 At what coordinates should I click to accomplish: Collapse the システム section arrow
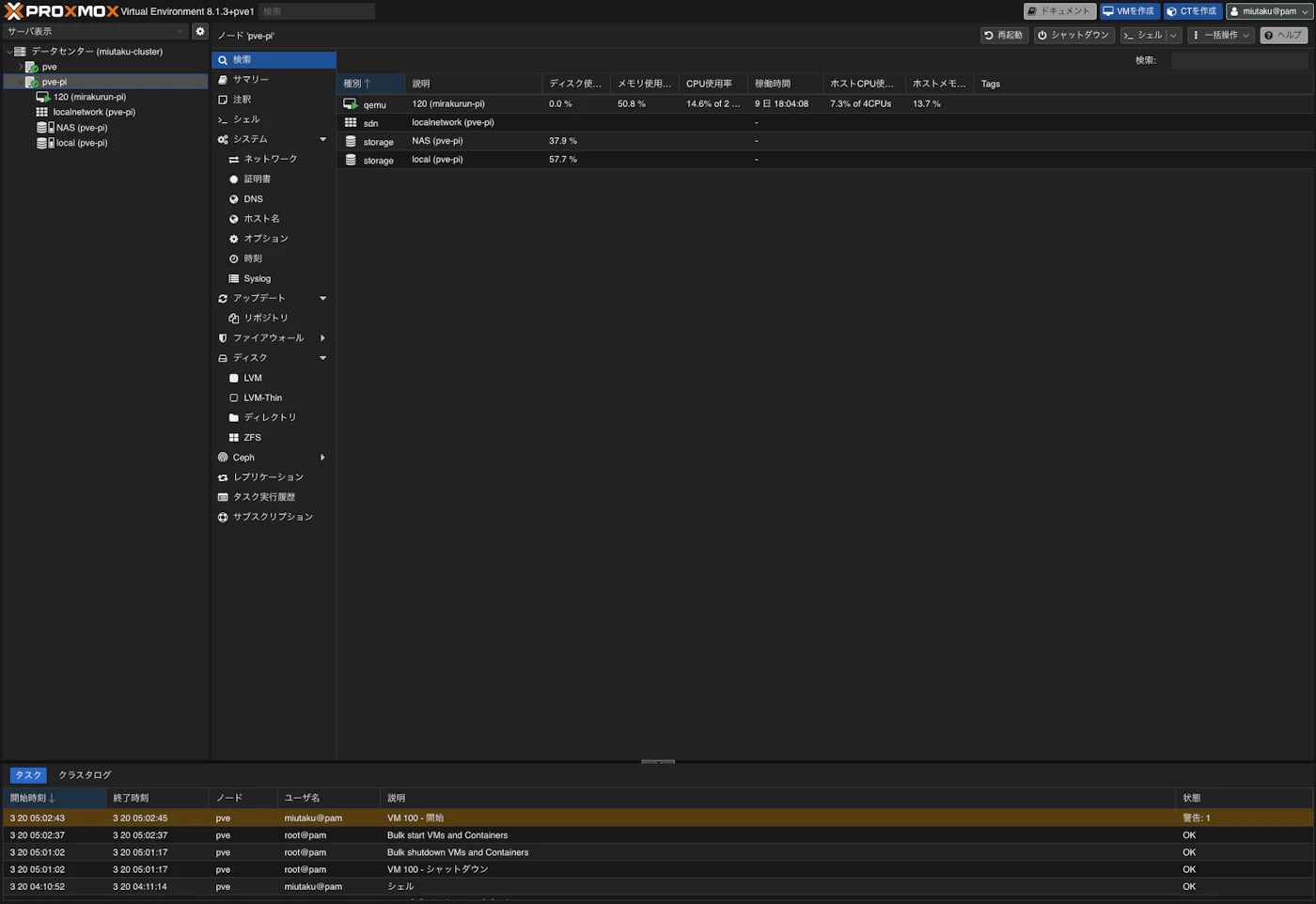click(322, 139)
